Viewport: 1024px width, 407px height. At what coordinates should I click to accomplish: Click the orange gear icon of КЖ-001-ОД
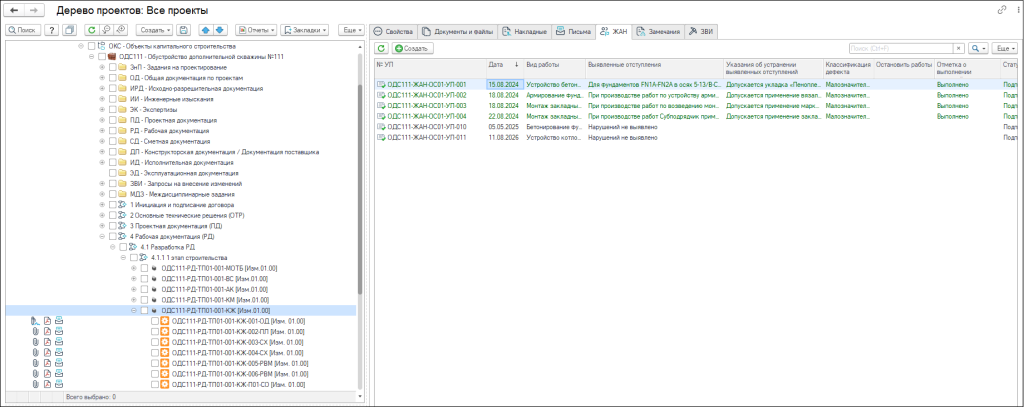pyautogui.click(x=165, y=321)
